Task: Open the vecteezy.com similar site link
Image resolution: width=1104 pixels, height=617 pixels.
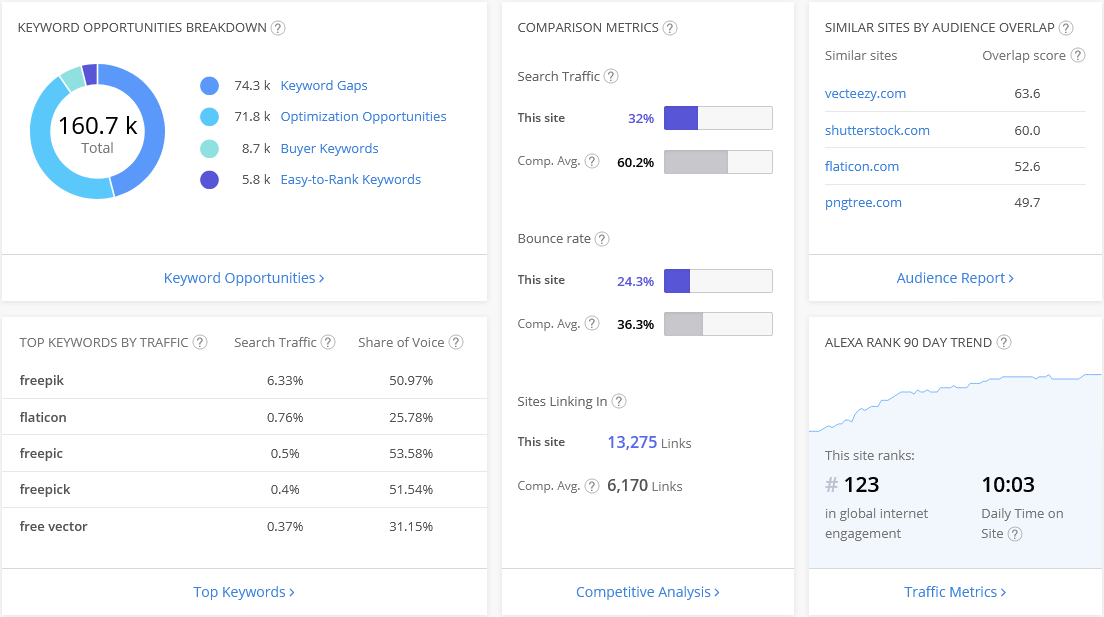Action: tap(865, 94)
